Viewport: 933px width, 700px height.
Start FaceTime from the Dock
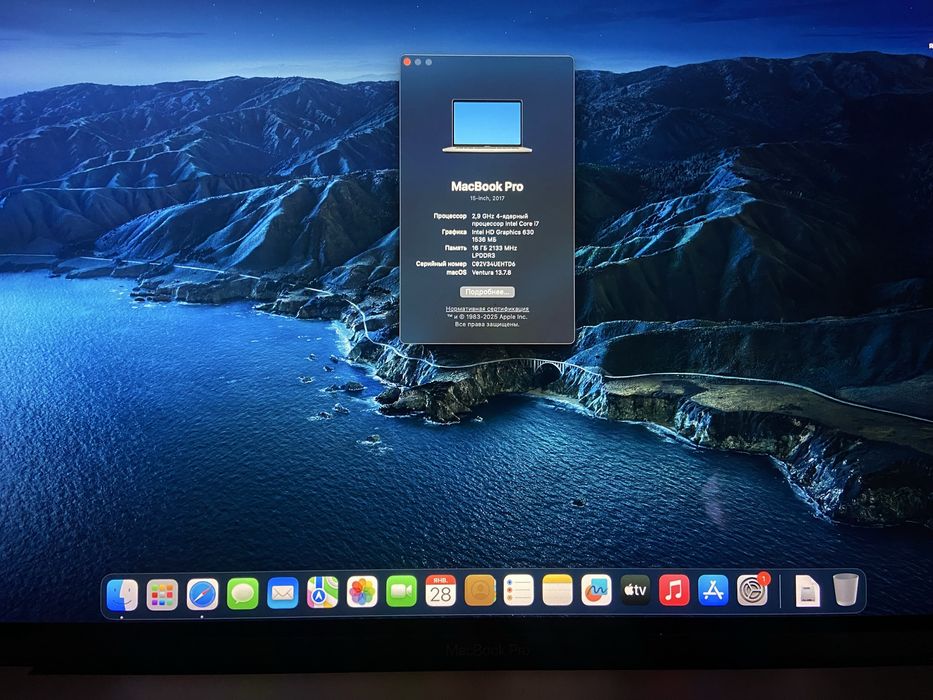(x=402, y=591)
